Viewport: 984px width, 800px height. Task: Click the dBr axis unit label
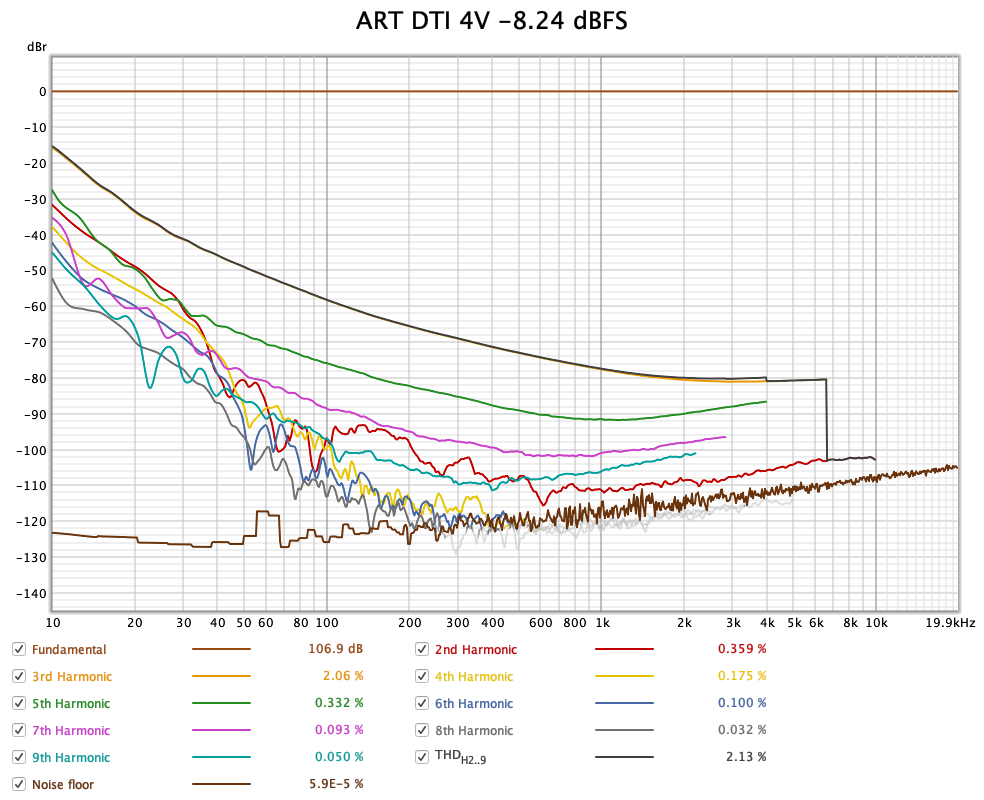[36, 47]
